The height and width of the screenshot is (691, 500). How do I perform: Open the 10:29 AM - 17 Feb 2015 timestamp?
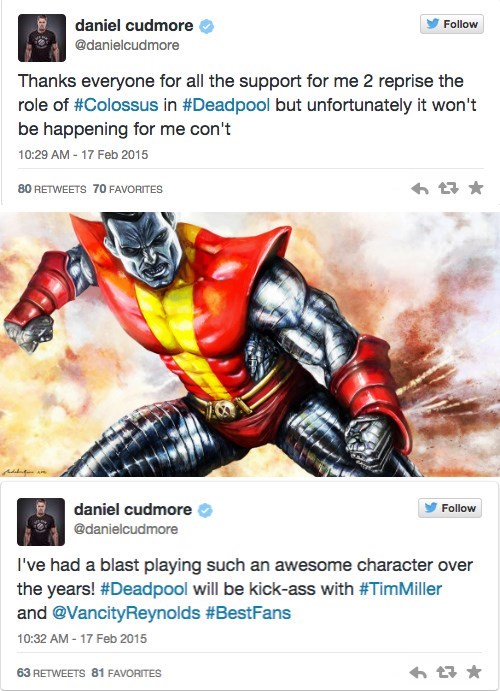pyautogui.click(x=83, y=155)
